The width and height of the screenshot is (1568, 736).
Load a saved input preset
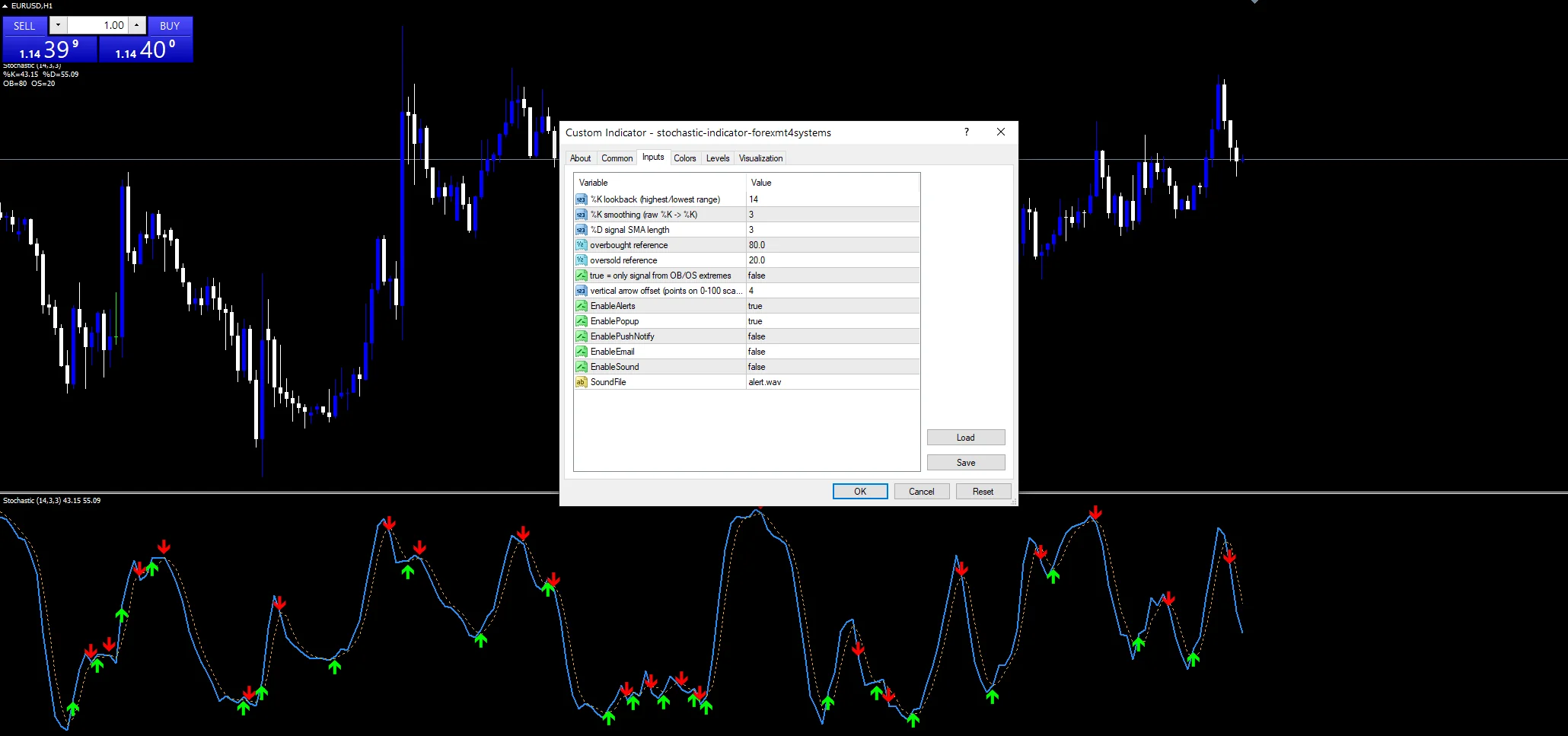click(966, 438)
